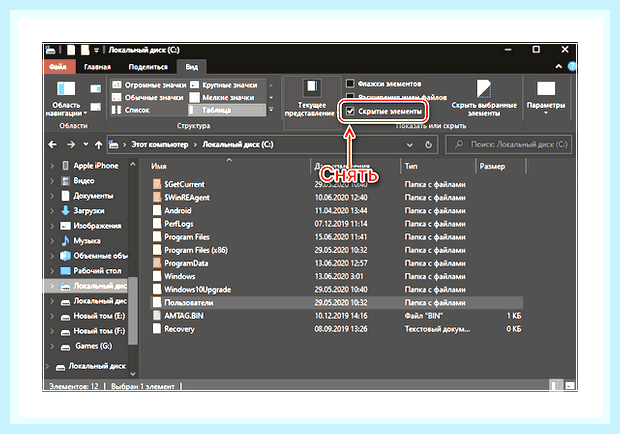
Task: Click the search box for Локальный диск (C:)
Action: coord(509,145)
